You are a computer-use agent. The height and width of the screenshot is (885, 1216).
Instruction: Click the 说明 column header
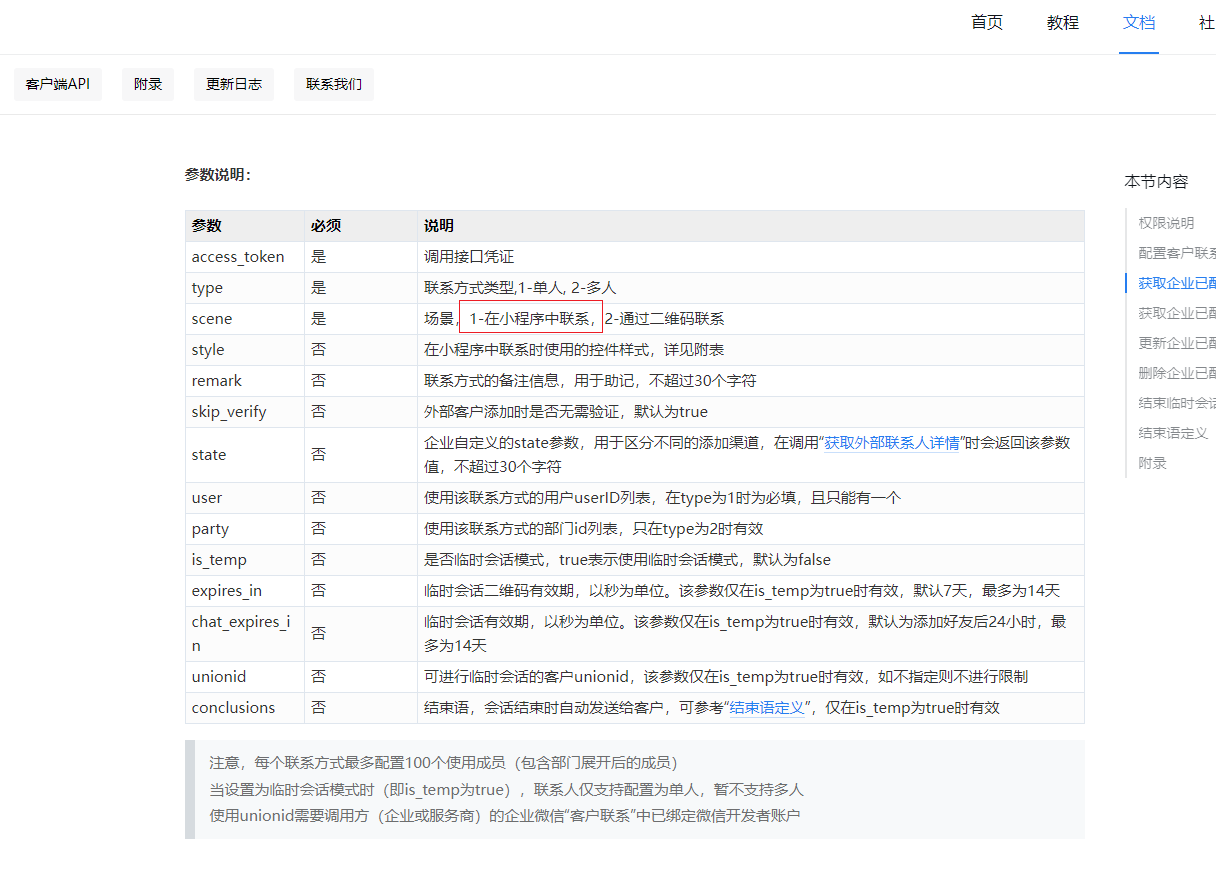[x=751, y=226]
